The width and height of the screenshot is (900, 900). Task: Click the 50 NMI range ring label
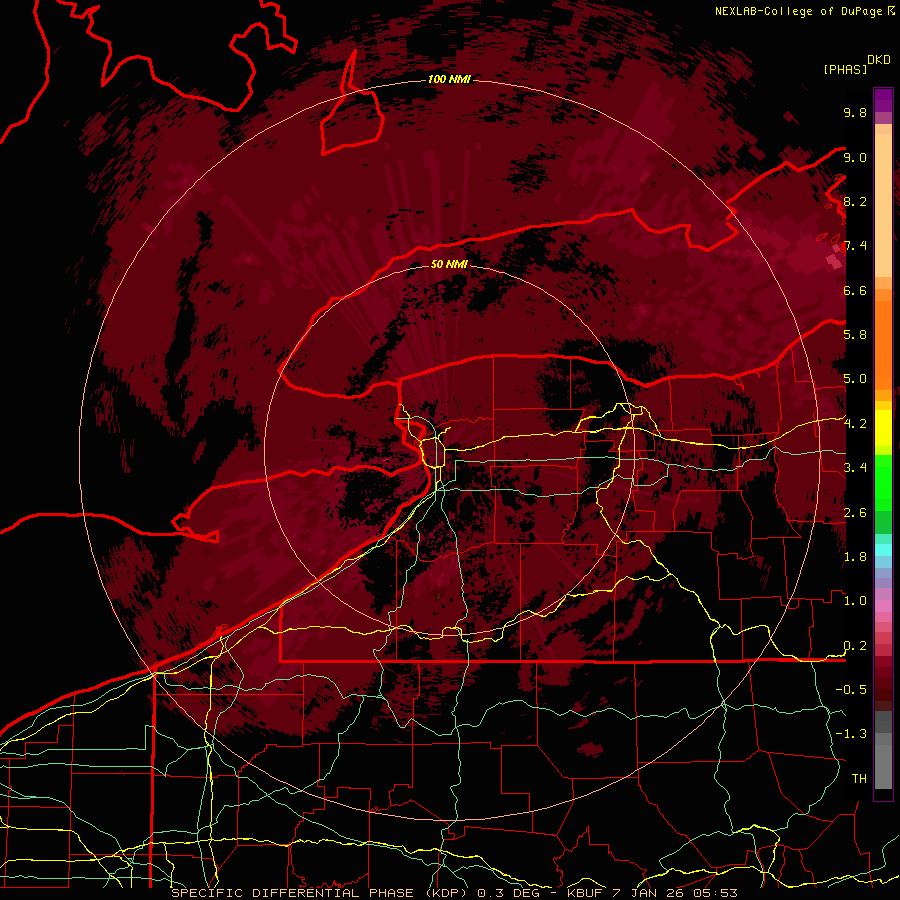449,264
